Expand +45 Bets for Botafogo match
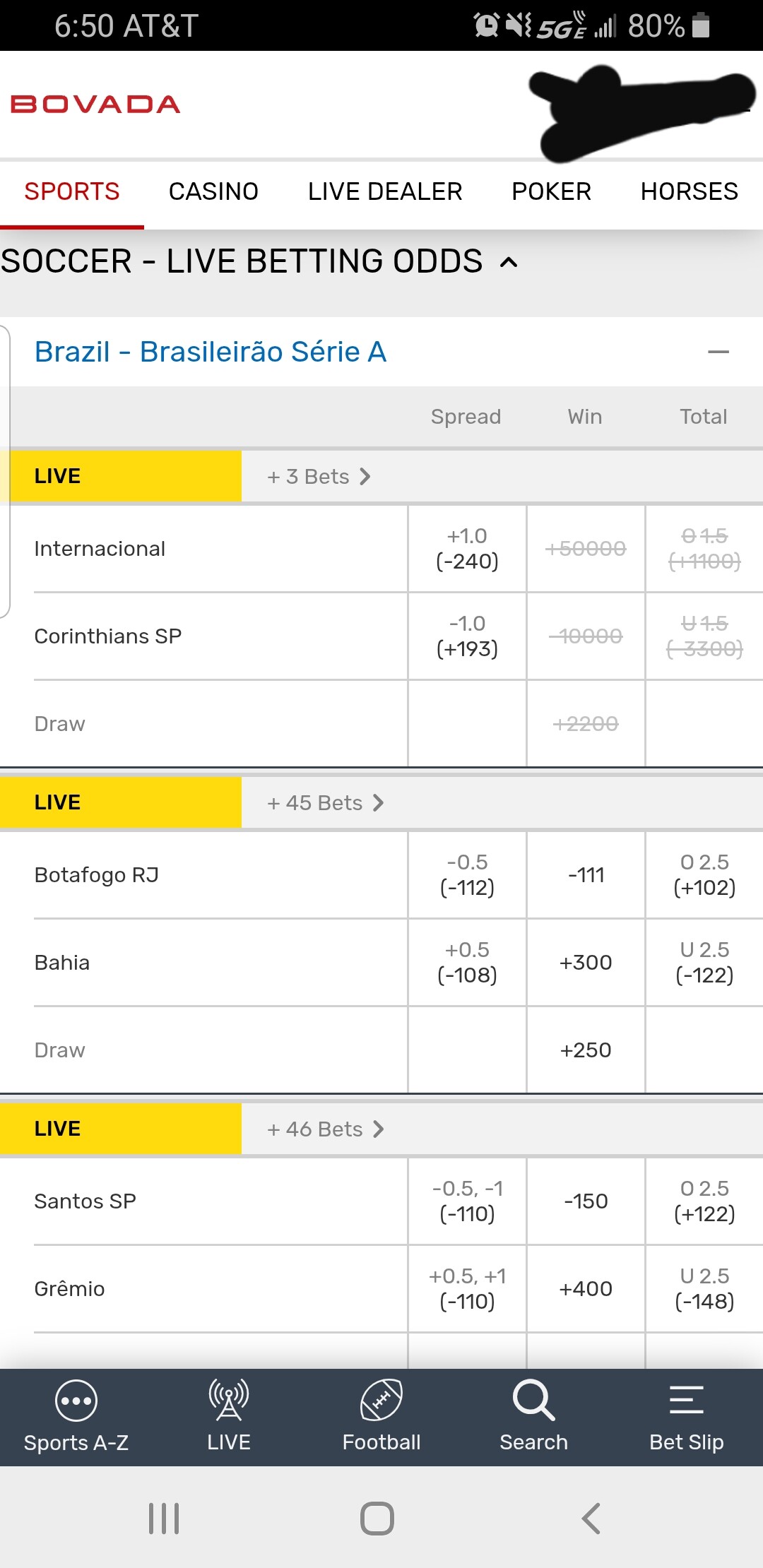The height and width of the screenshot is (1568, 763). [x=325, y=803]
